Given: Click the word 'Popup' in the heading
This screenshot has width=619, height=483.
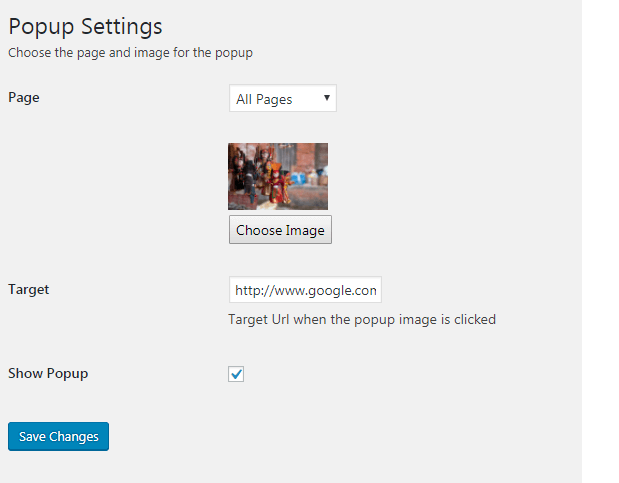Looking at the screenshot, I should (x=39, y=26).
